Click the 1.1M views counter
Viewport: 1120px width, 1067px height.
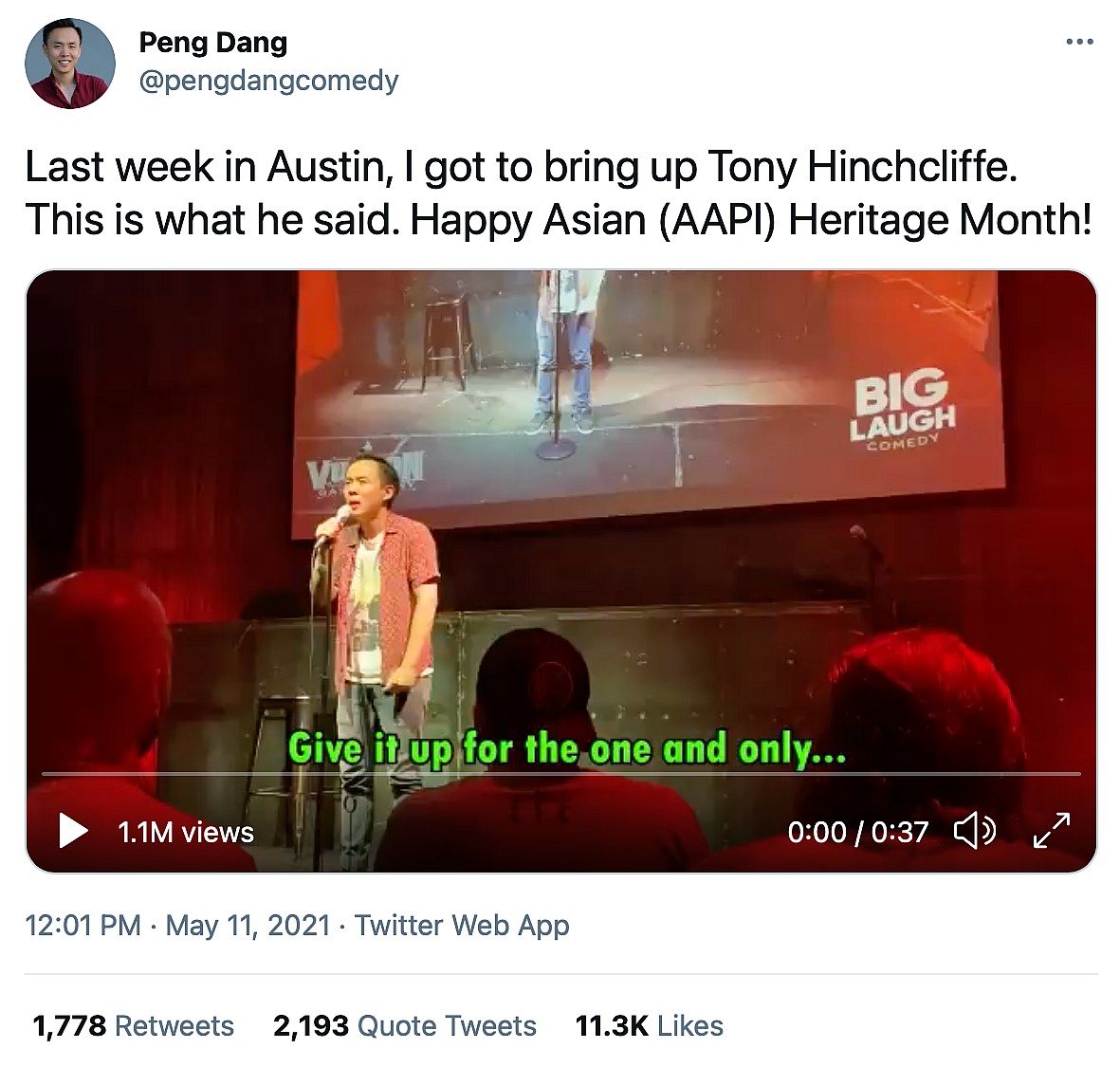[185, 832]
